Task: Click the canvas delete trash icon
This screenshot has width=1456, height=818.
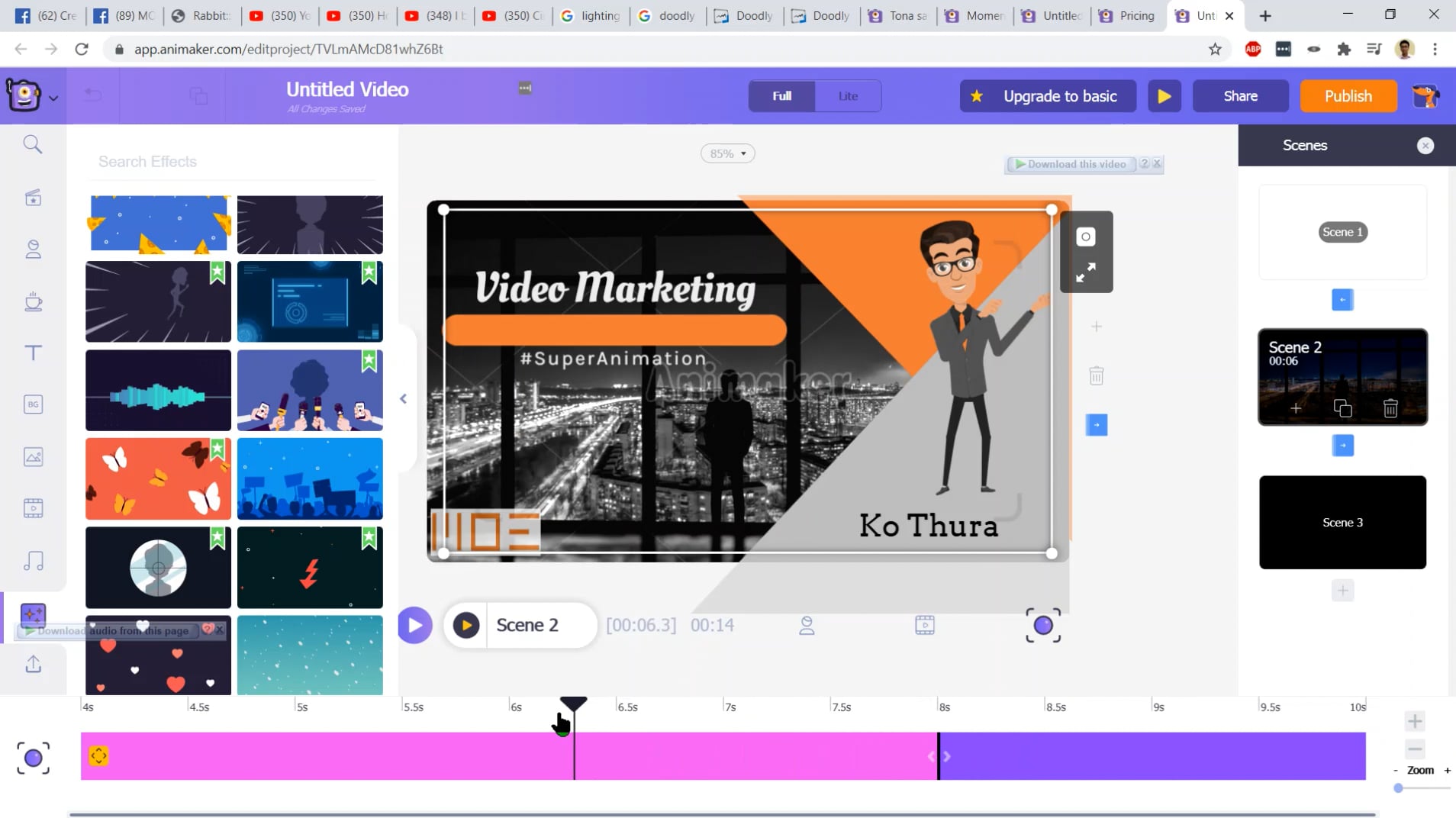Action: coord(1097,375)
